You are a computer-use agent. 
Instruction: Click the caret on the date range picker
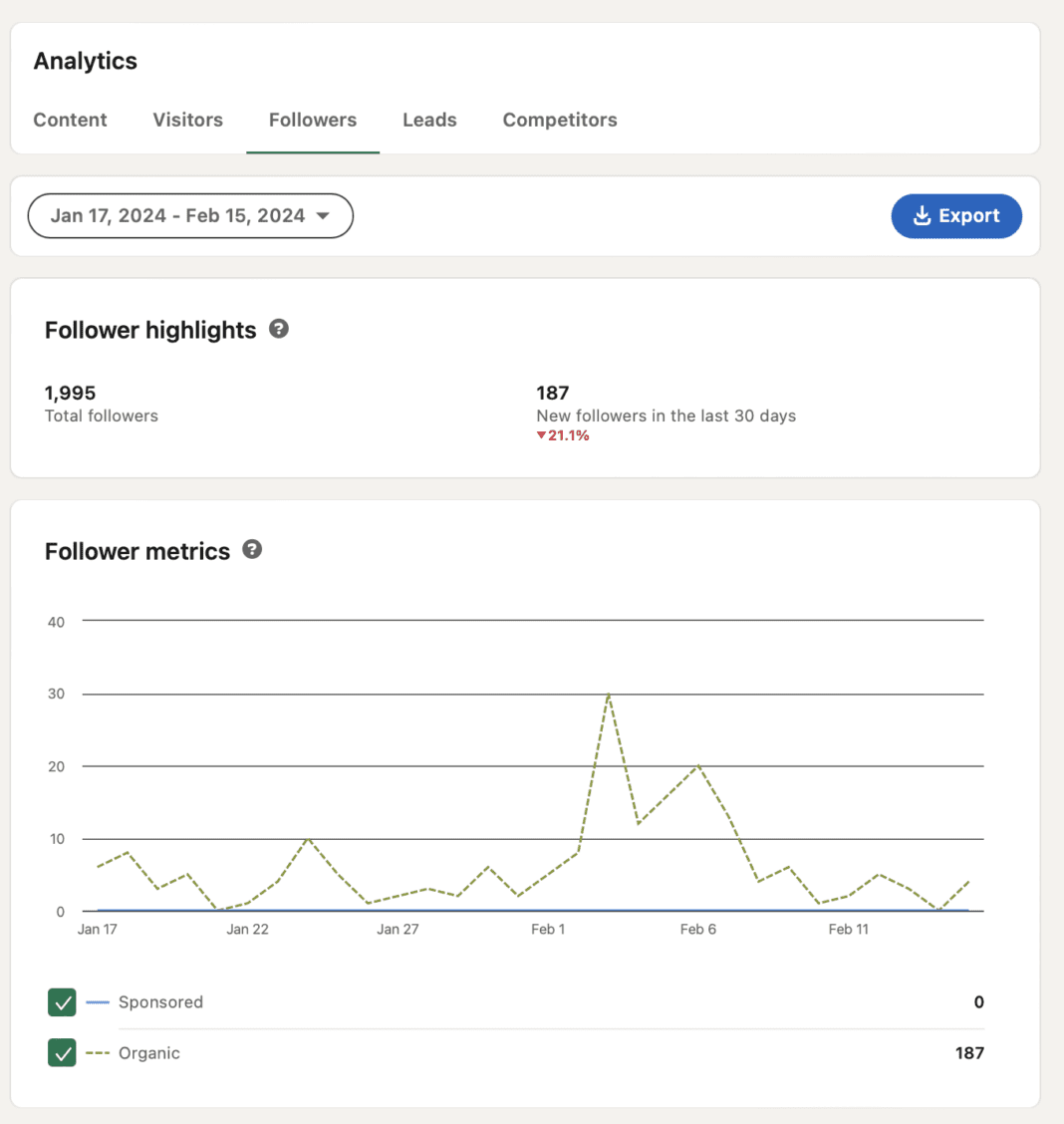[x=324, y=215]
